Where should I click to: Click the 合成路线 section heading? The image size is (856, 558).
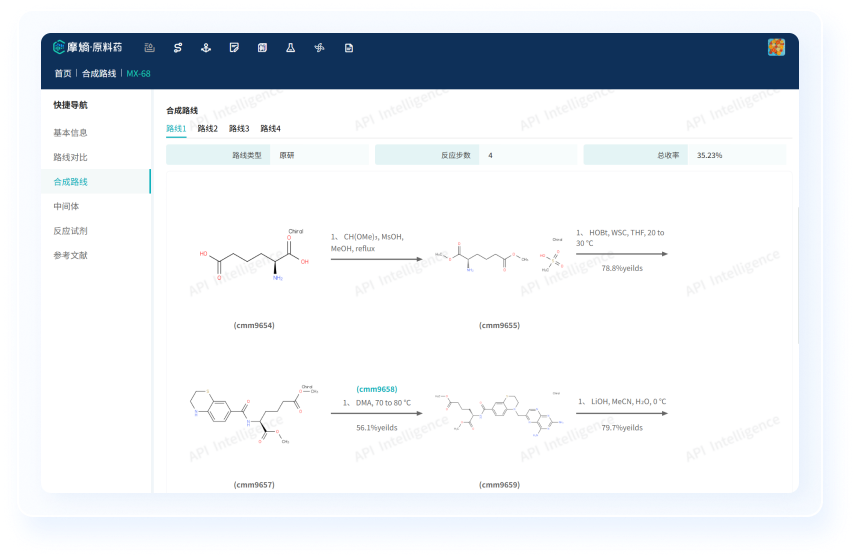(182, 110)
